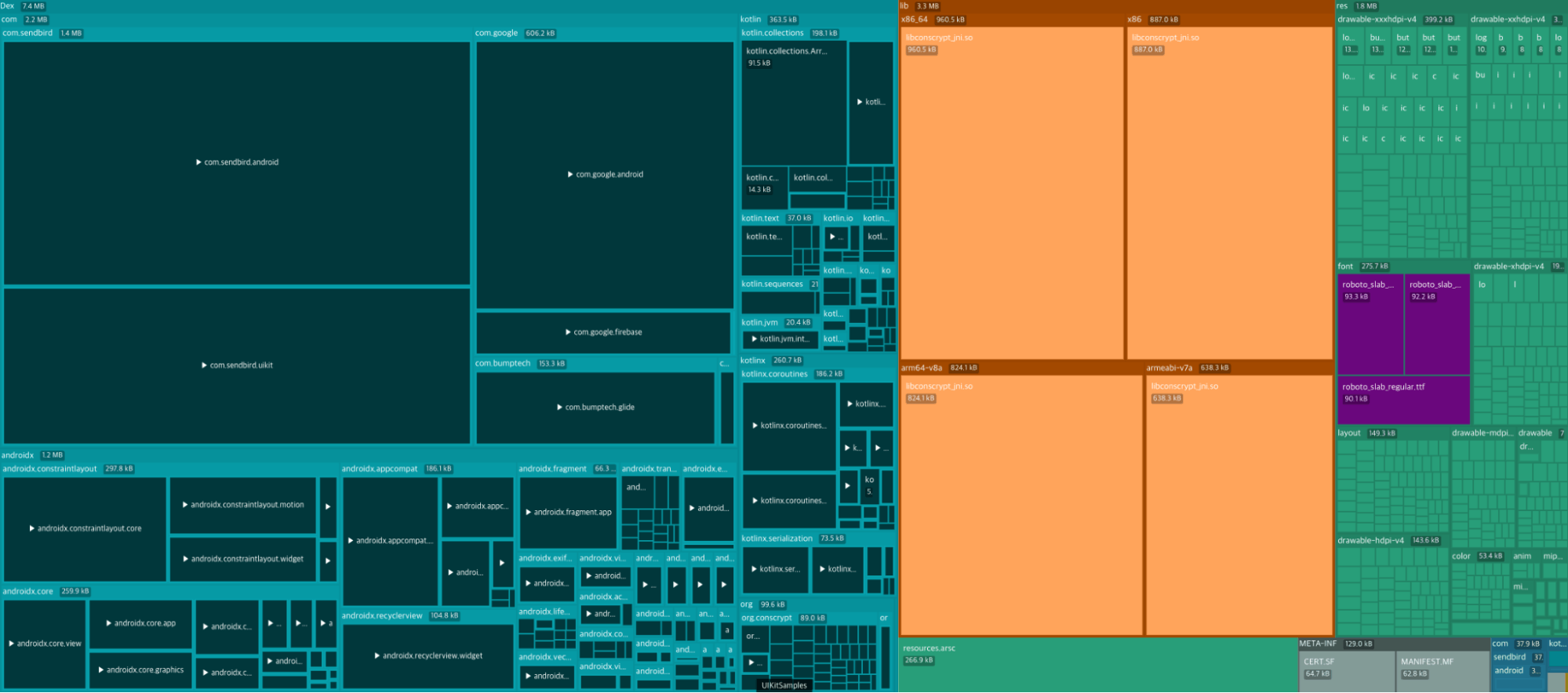1568x693 pixels.
Task: Click the layout 149.3 kB header
Action: (x=1367, y=434)
